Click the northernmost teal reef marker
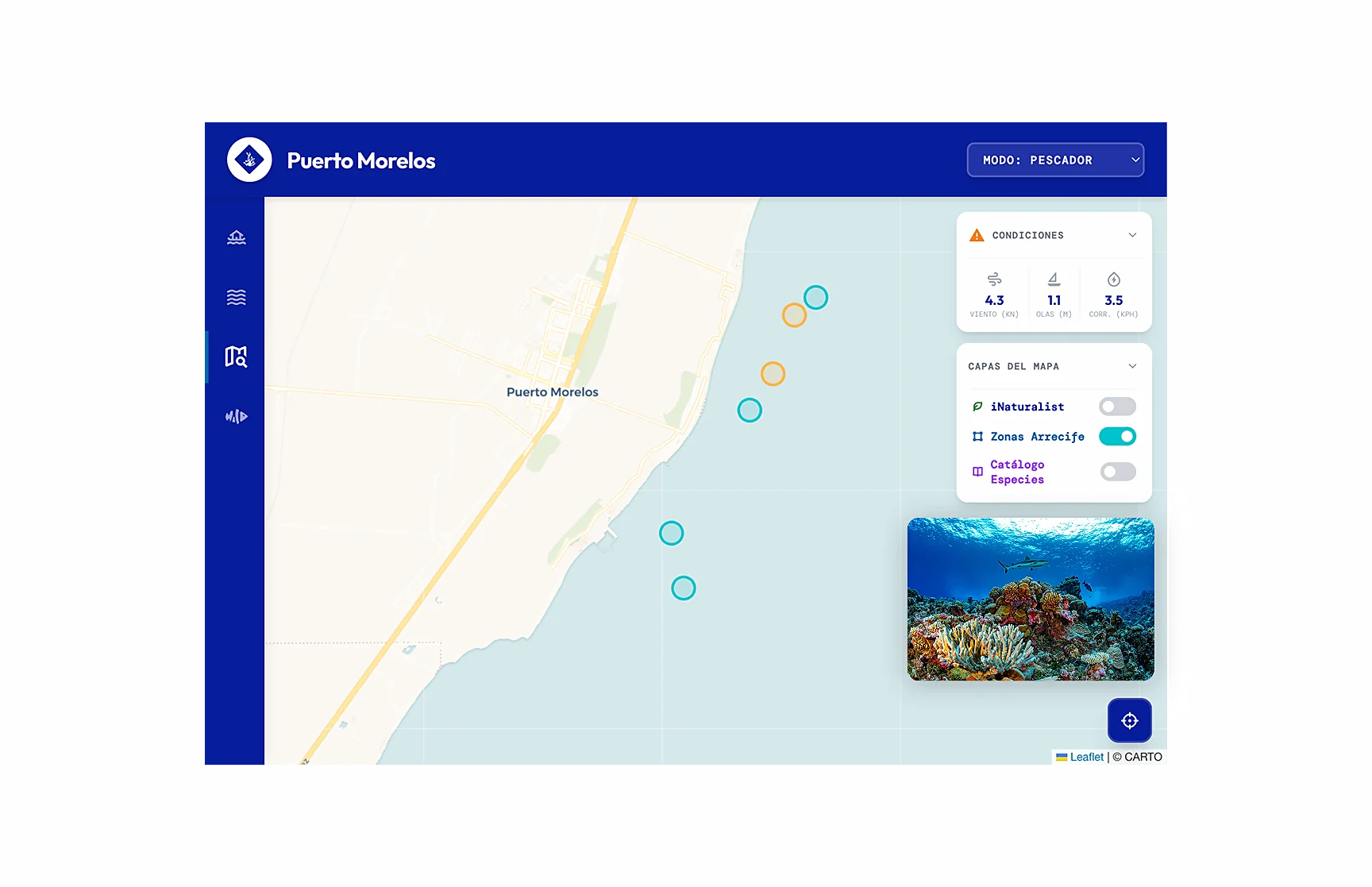 (815, 297)
